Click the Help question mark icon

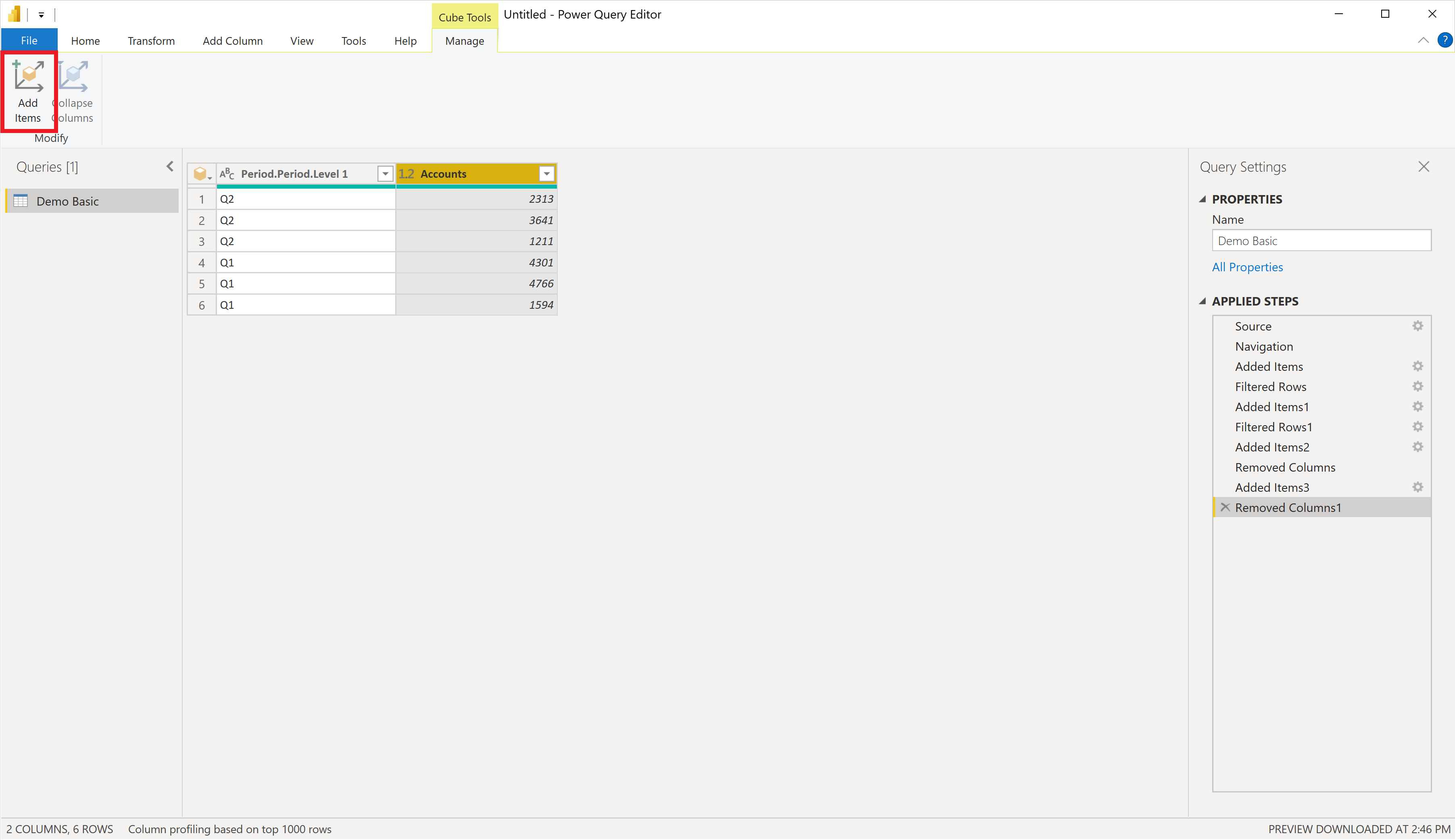pos(1445,40)
